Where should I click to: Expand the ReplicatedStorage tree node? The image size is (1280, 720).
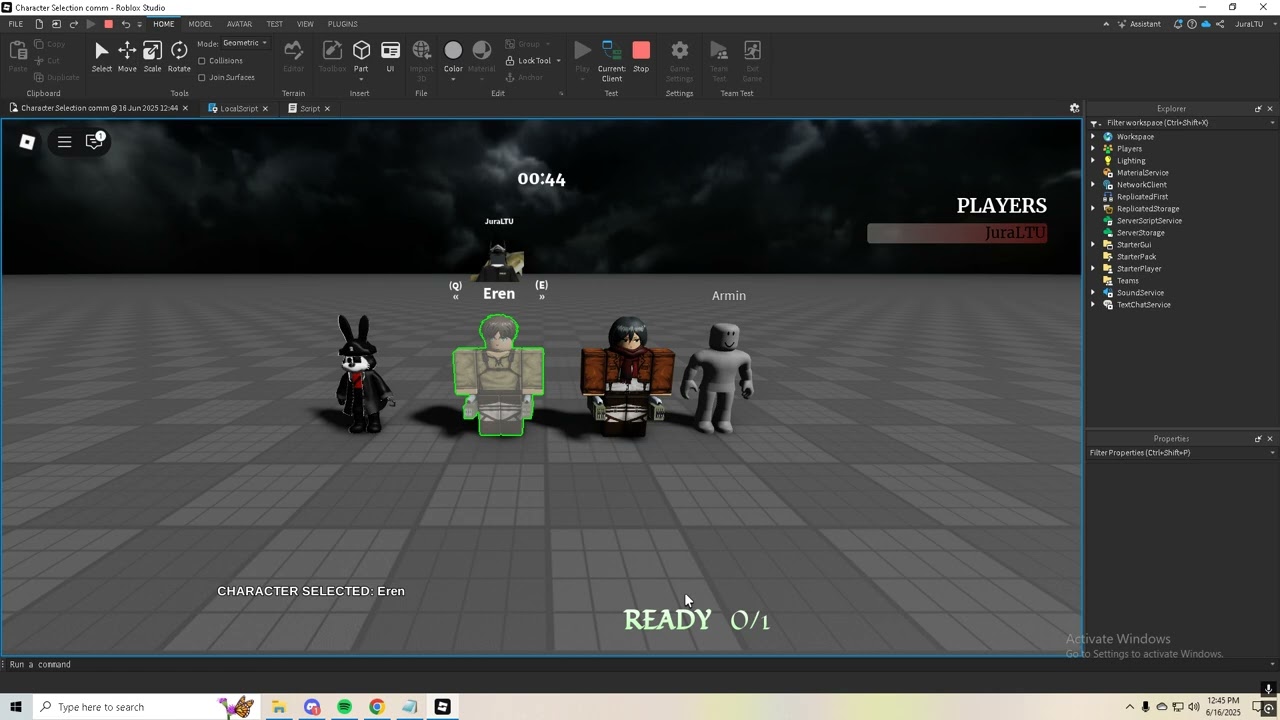(x=1093, y=209)
